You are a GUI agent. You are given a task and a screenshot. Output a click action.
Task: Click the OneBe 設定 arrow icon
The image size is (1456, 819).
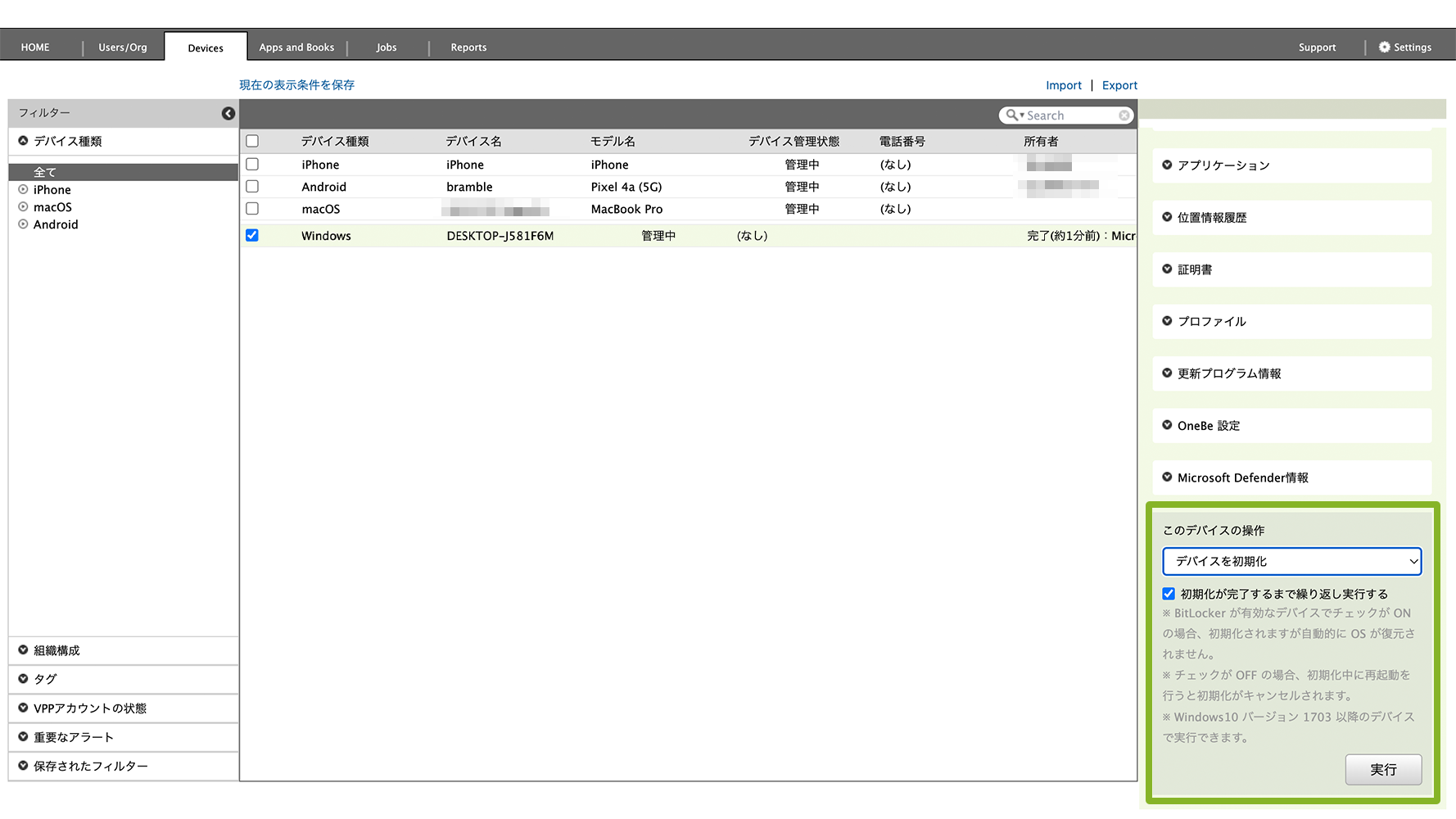[x=1167, y=425]
